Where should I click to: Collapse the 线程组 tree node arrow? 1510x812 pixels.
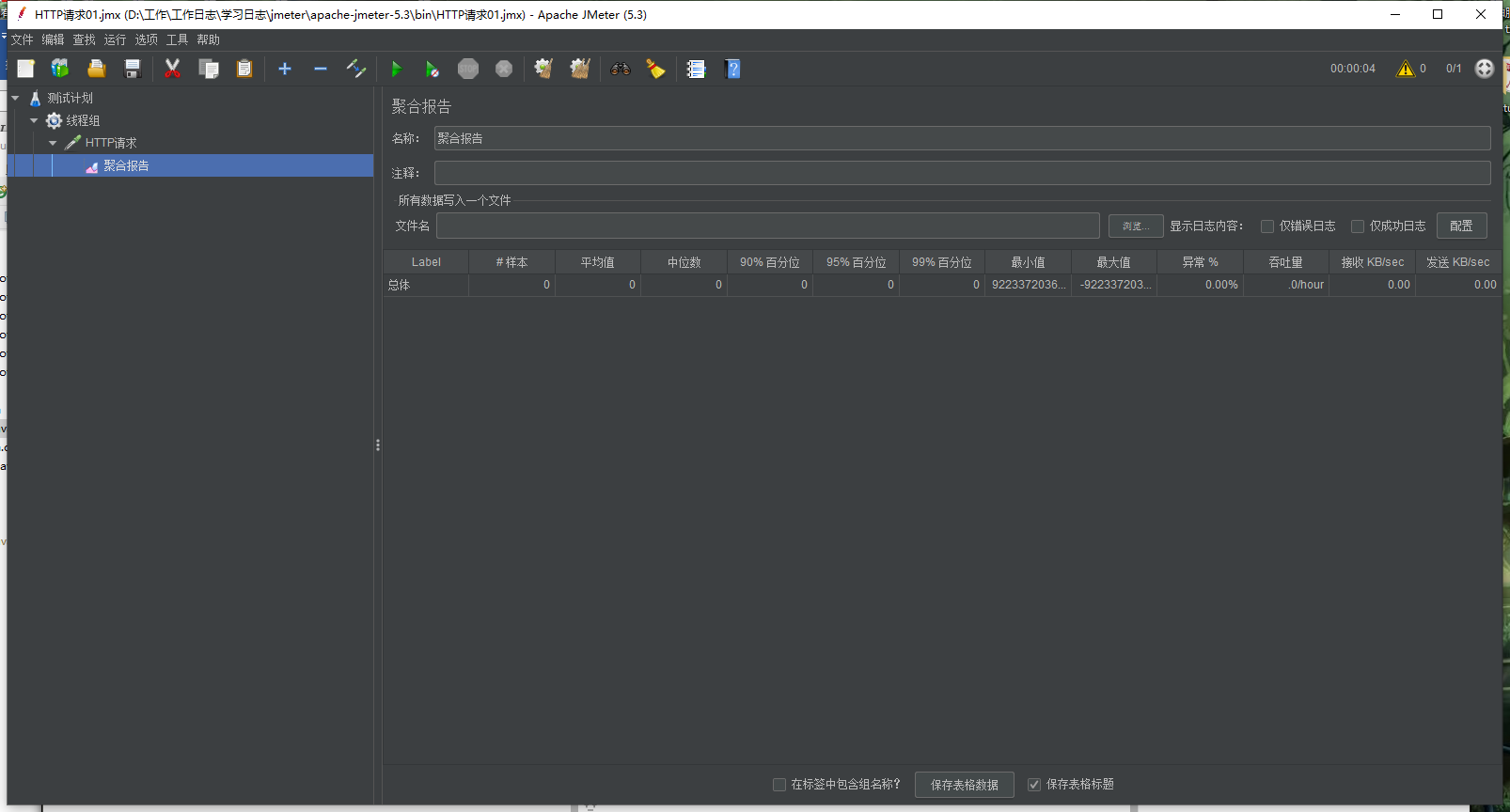pyautogui.click(x=34, y=120)
